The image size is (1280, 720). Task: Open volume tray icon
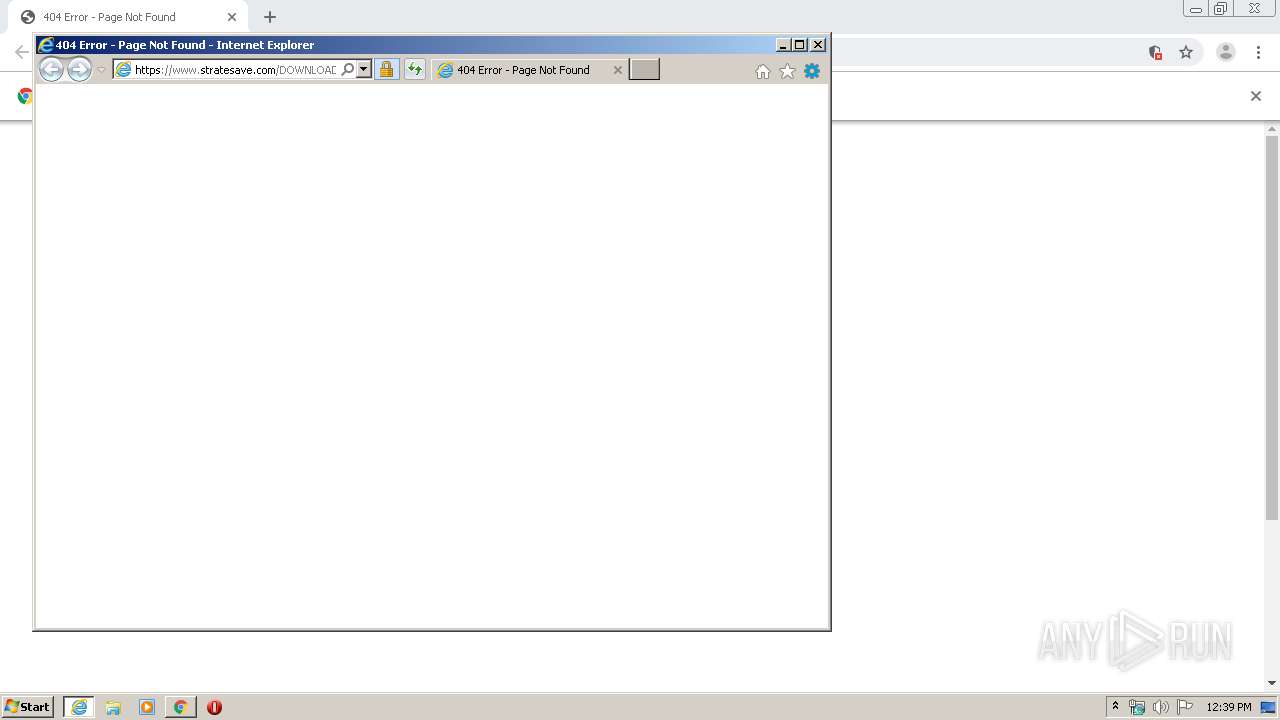(1160, 707)
